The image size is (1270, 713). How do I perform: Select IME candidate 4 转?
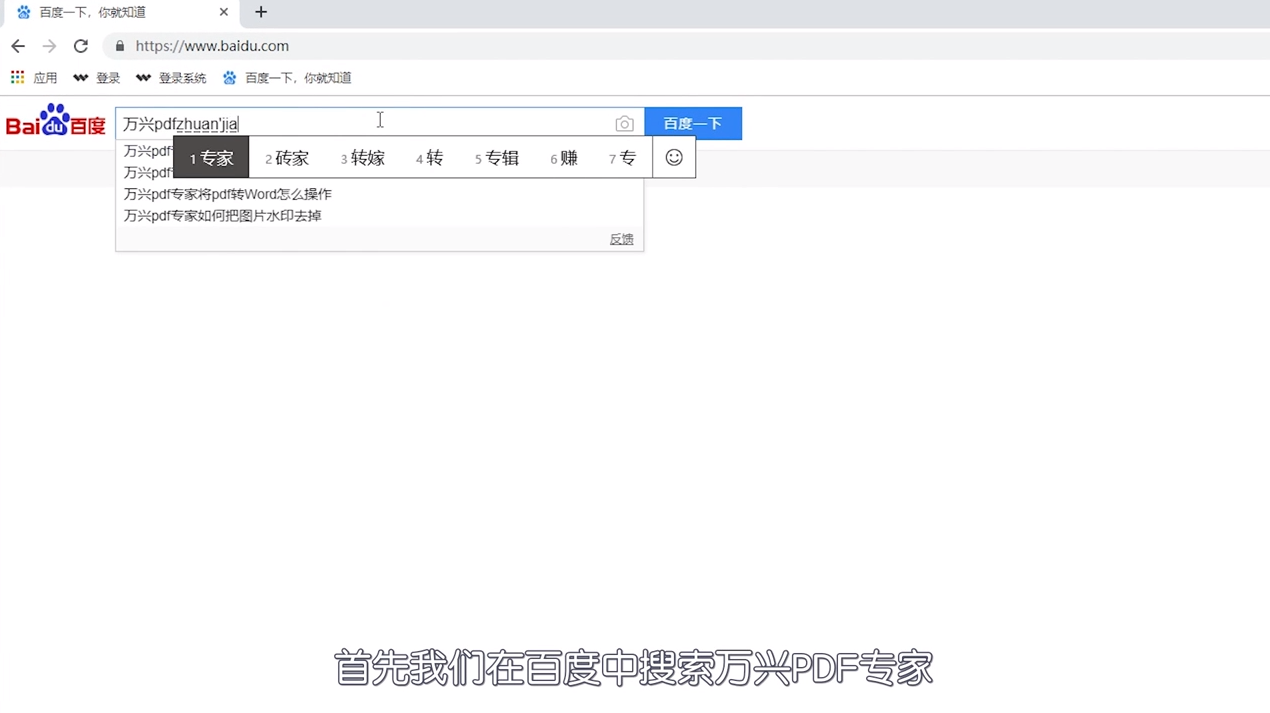[x=429, y=158]
